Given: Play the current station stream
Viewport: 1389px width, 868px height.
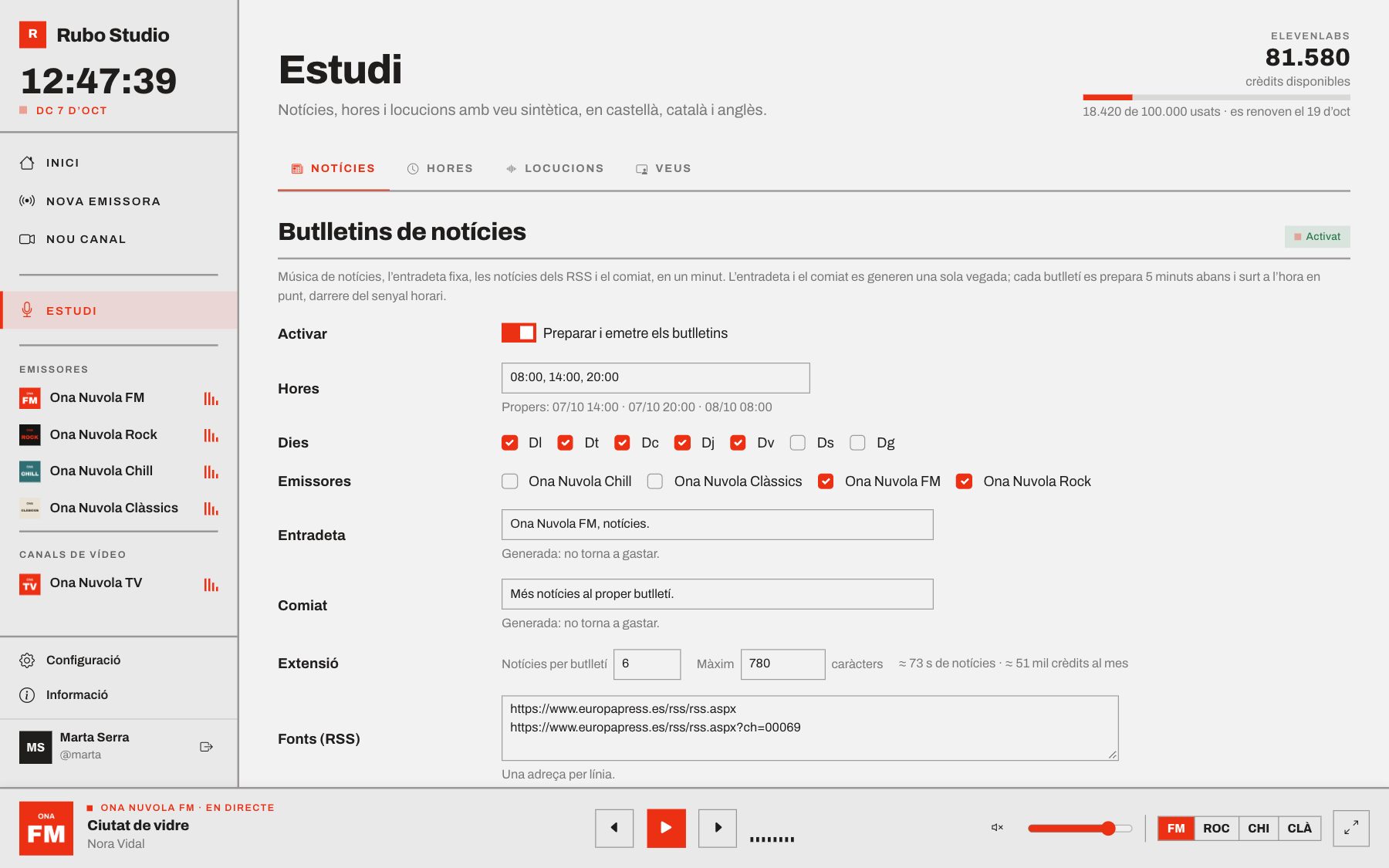Looking at the screenshot, I should tap(666, 828).
